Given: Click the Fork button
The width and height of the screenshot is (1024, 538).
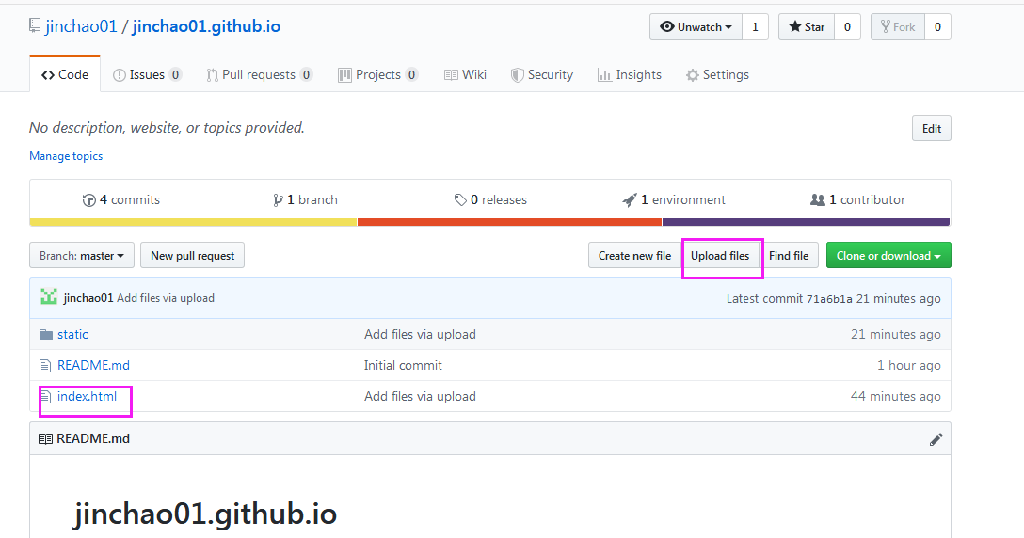Looking at the screenshot, I should coord(898,27).
